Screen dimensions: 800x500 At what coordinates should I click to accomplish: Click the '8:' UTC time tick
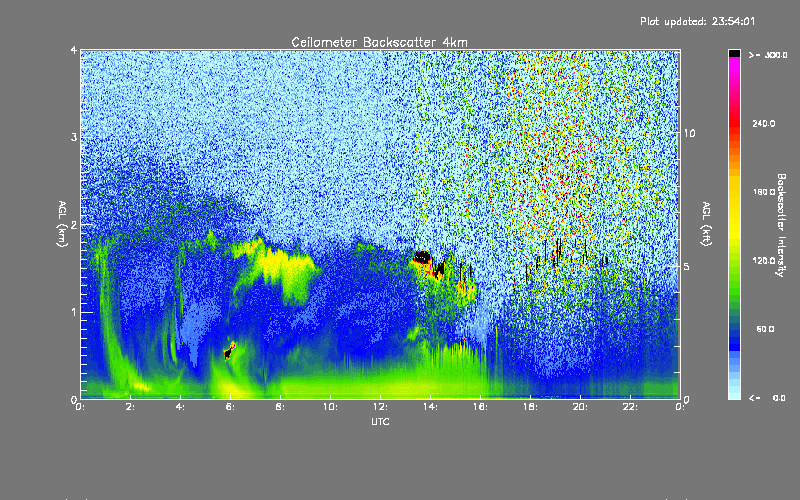coord(280,407)
